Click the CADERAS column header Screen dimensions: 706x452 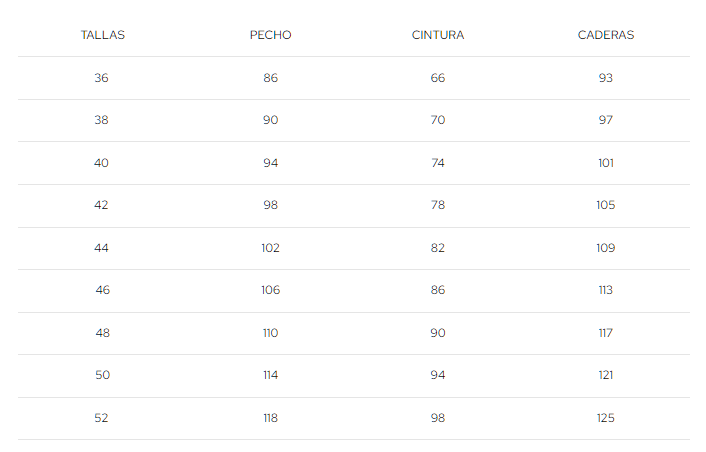[x=605, y=35]
